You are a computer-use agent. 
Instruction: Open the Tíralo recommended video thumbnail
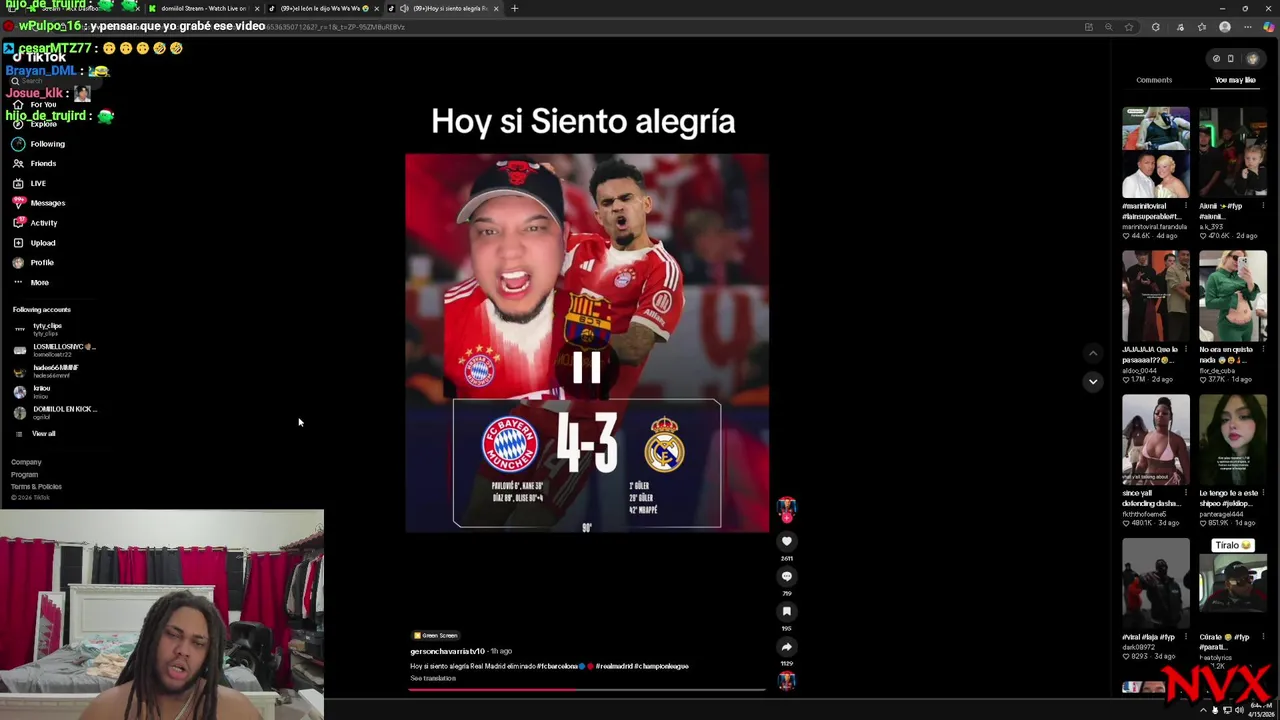click(x=1233, y=584)
